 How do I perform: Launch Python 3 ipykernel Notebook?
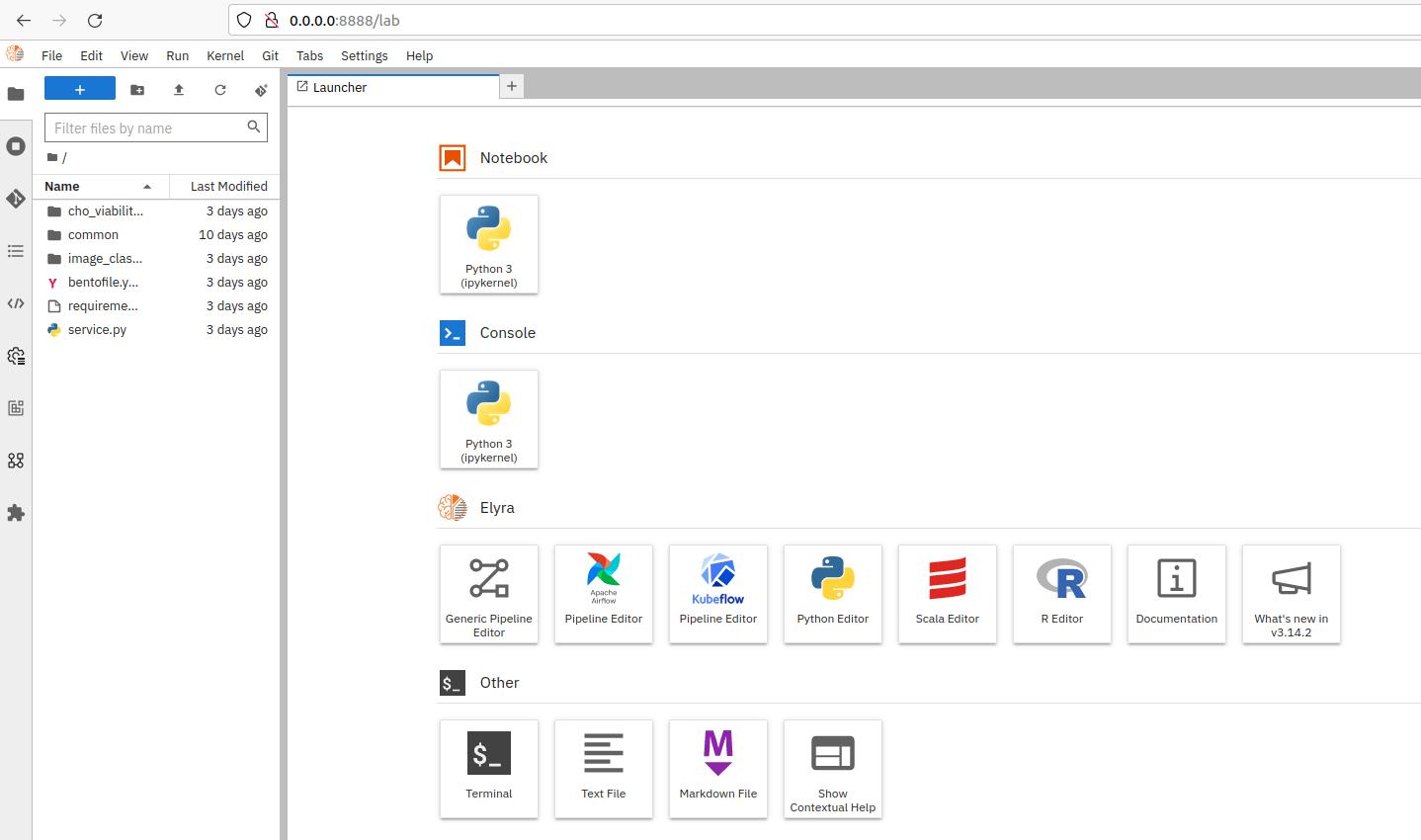tap(489, 244)
